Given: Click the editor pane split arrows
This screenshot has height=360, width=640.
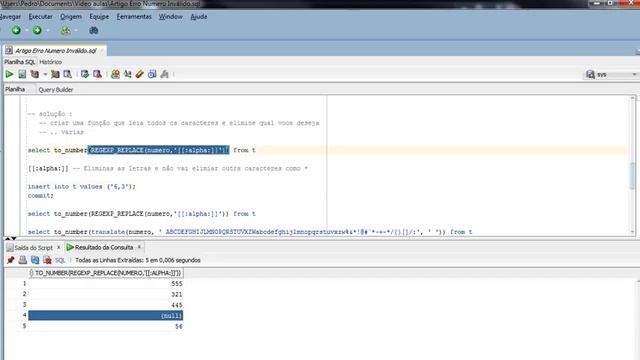Looking at the screenshot, I should (x=11, y=238).
